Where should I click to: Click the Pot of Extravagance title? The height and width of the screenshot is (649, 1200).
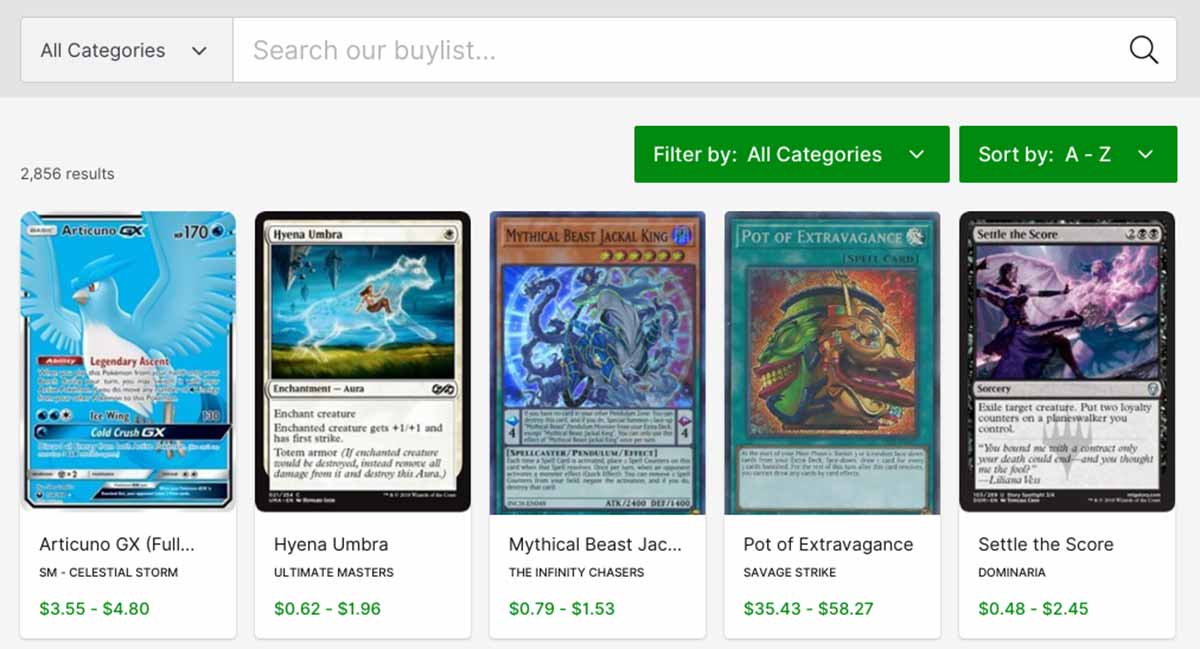tap(828, 545)
